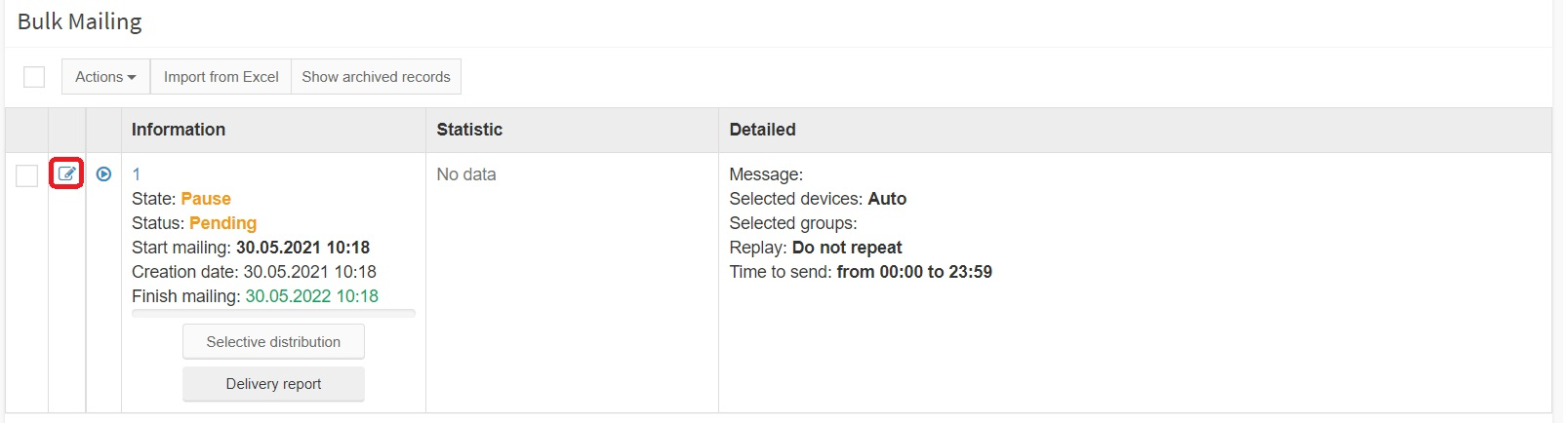Start the mailing with the play icon

(x=104, y=173)
